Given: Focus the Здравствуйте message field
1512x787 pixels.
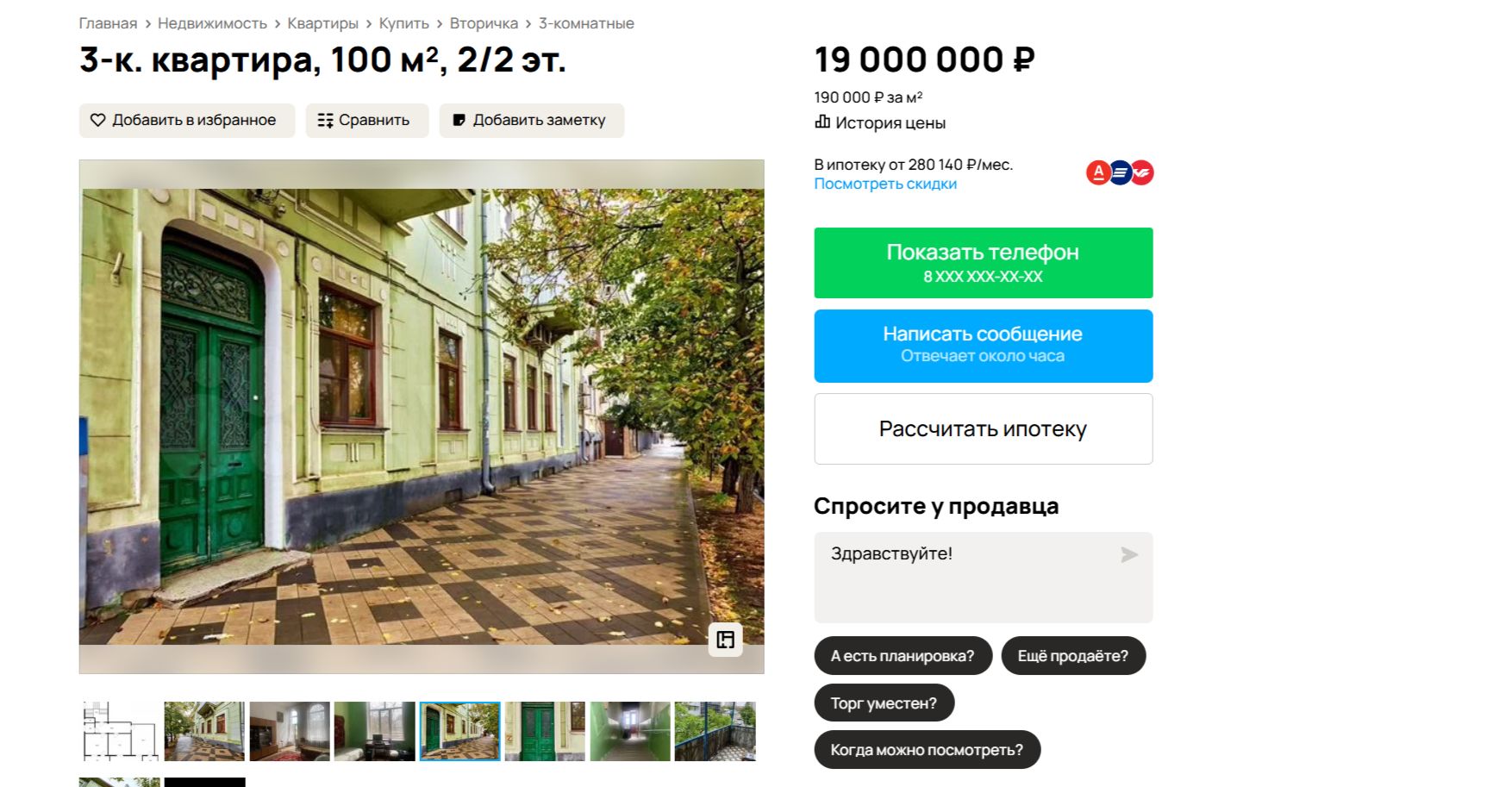Looking at the screenshot, I should coord(984,578).
